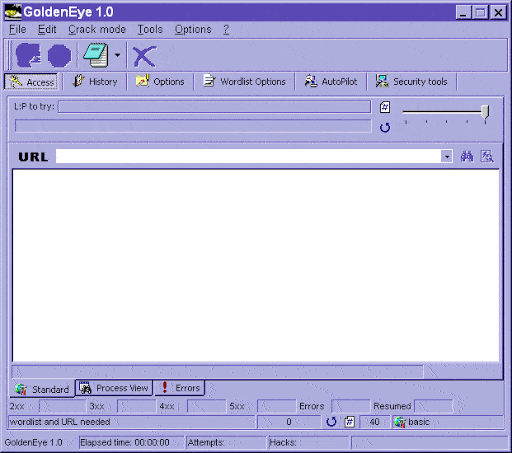The height and width of the screenshot is (453, 512).
Task: Click the purple X delete toolbar icon
Action: [x=144, y=56]
